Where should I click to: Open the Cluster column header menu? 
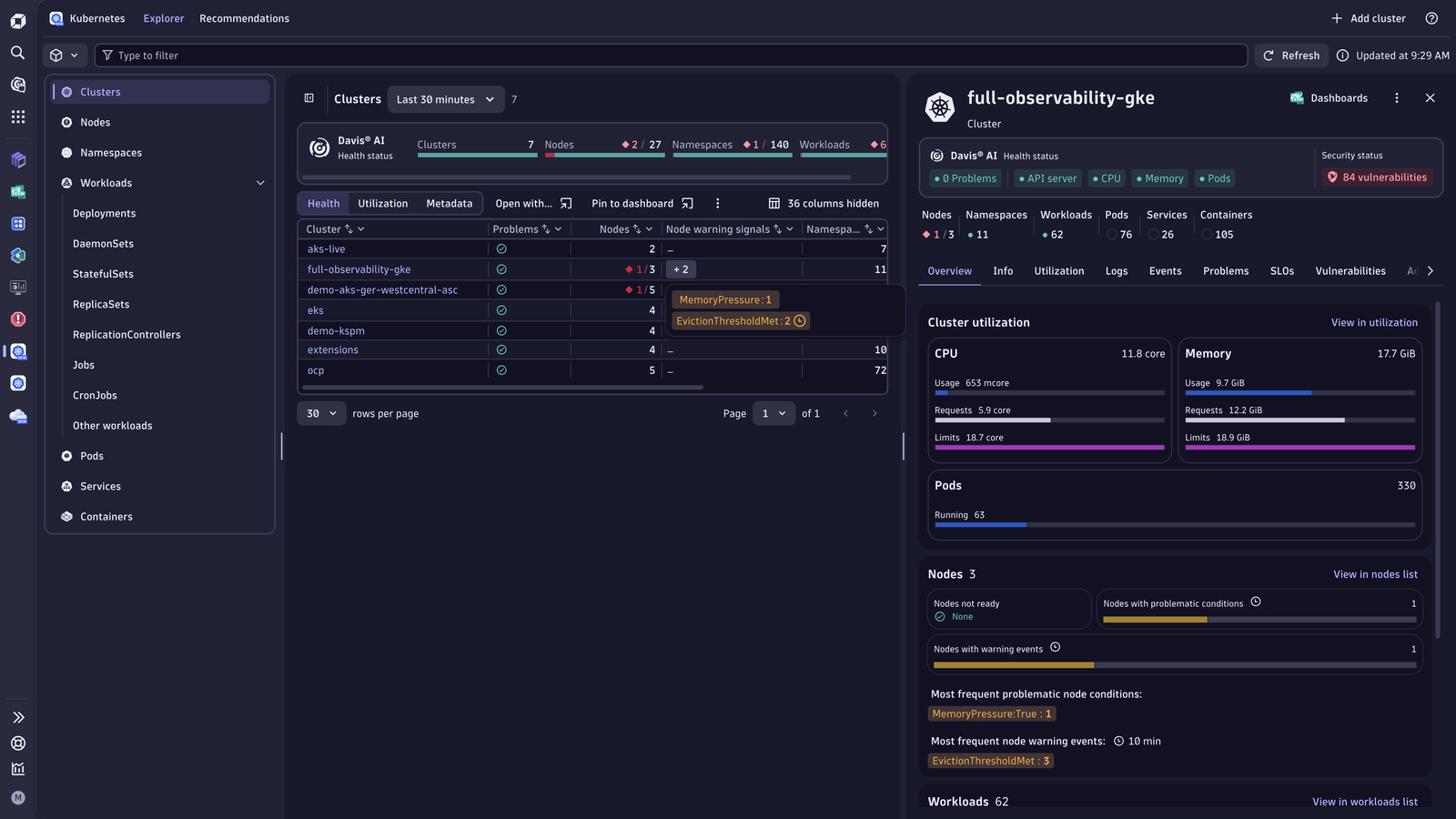[360, 229]
